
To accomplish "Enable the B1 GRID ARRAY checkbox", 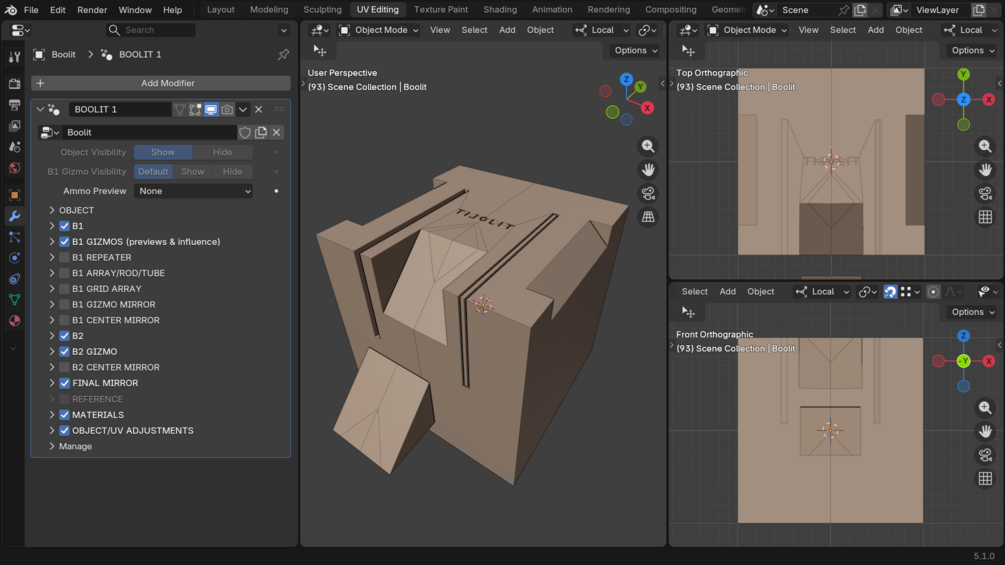I will pos(64,289).
